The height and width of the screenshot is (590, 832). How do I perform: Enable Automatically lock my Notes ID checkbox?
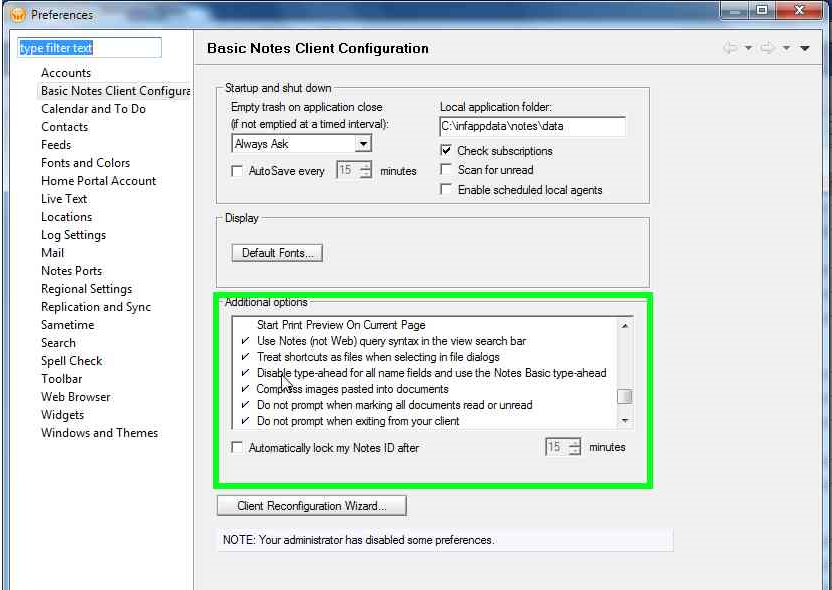point(237,447)
